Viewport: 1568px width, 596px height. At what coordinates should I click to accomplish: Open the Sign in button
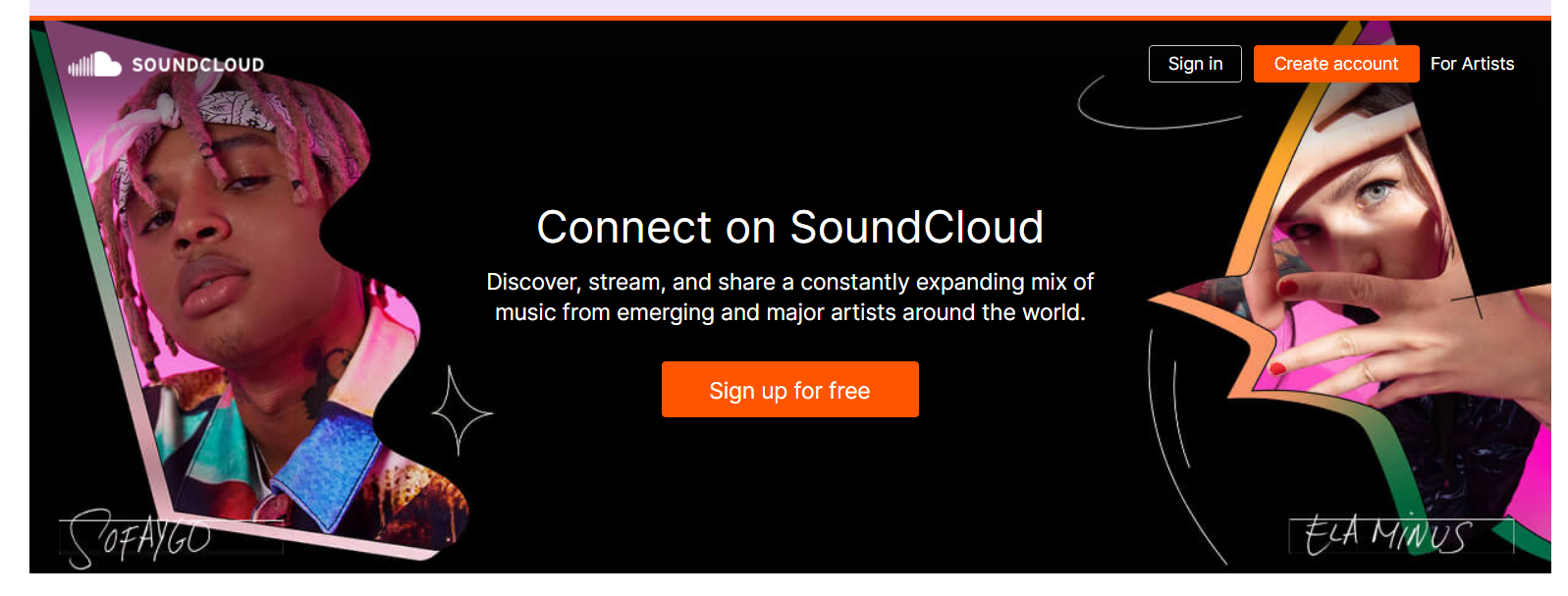(x=1195, y=63)
